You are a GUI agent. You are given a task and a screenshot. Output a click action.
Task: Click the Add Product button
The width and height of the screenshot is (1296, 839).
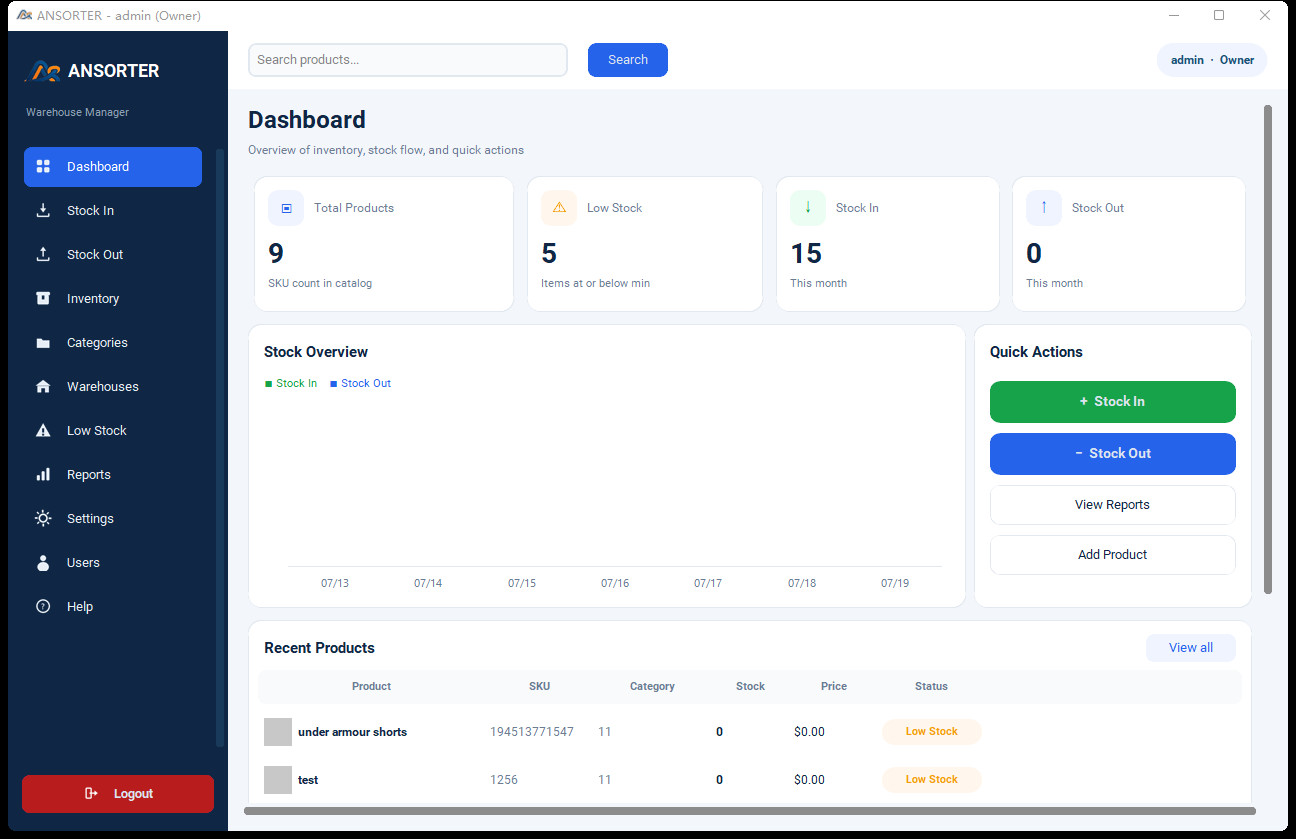(1113, 555)
